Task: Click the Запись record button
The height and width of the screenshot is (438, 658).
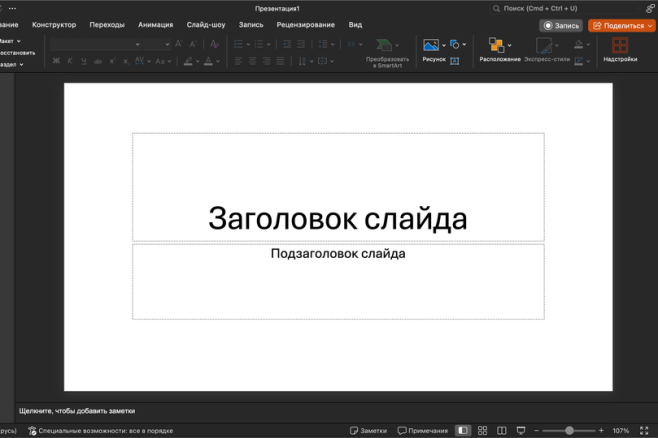Action: pyautogui.click(x=561, y=26)
